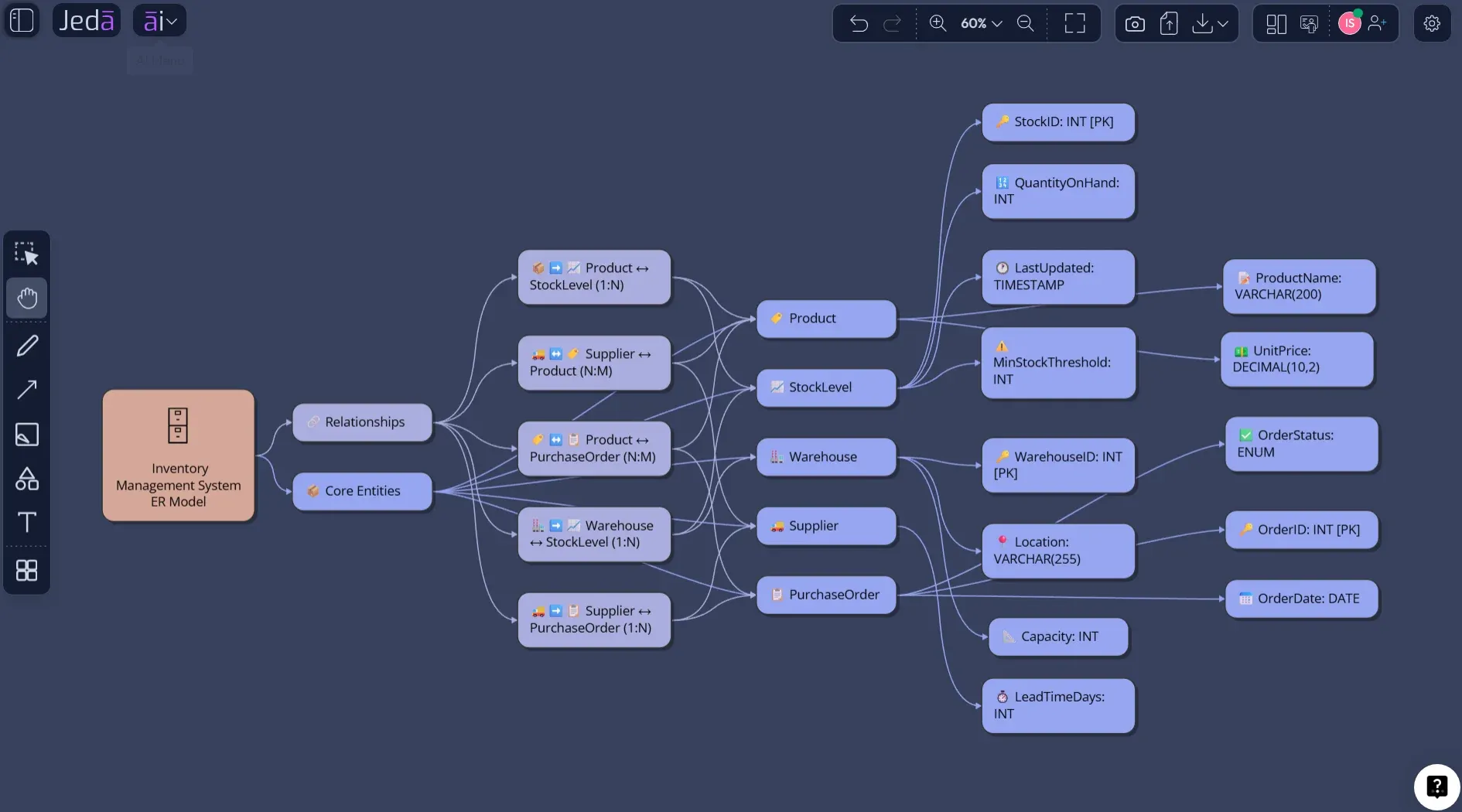Fit canvas to screen
The width and height of the screenshot is (1462, 812).
point(1075,24)
